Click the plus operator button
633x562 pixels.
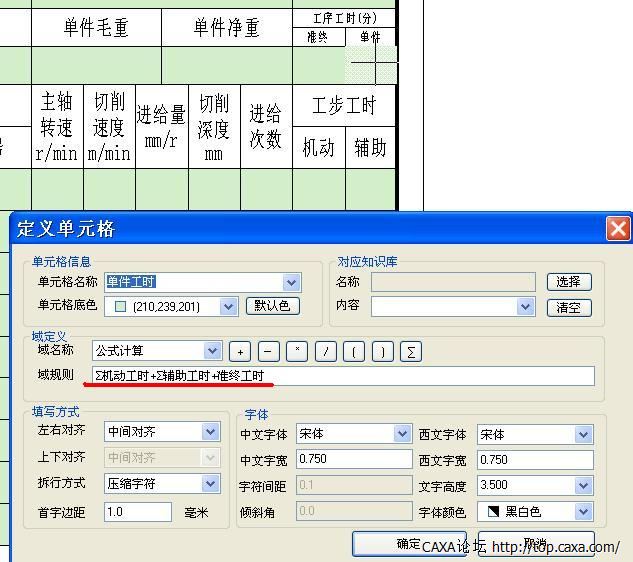tap(240, 351)
